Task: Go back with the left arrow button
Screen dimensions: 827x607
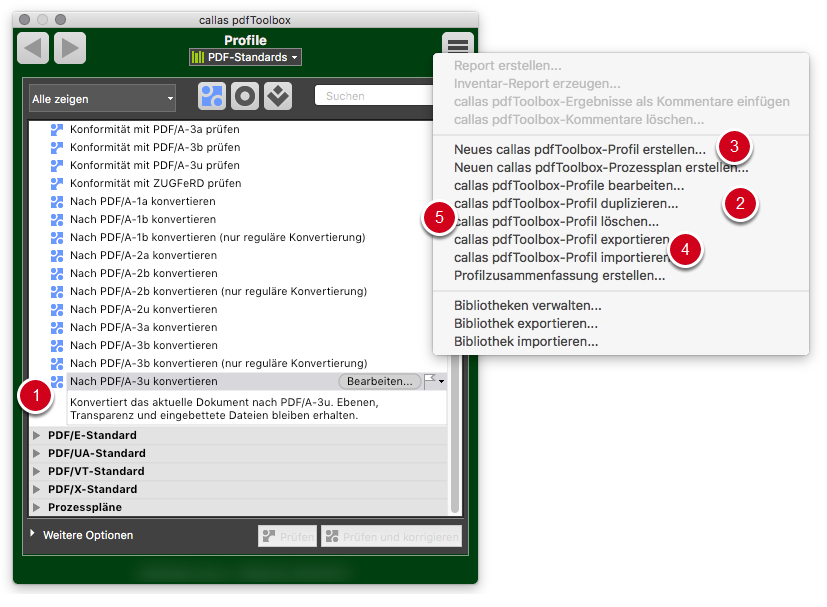Action: (x=33, y=48)
